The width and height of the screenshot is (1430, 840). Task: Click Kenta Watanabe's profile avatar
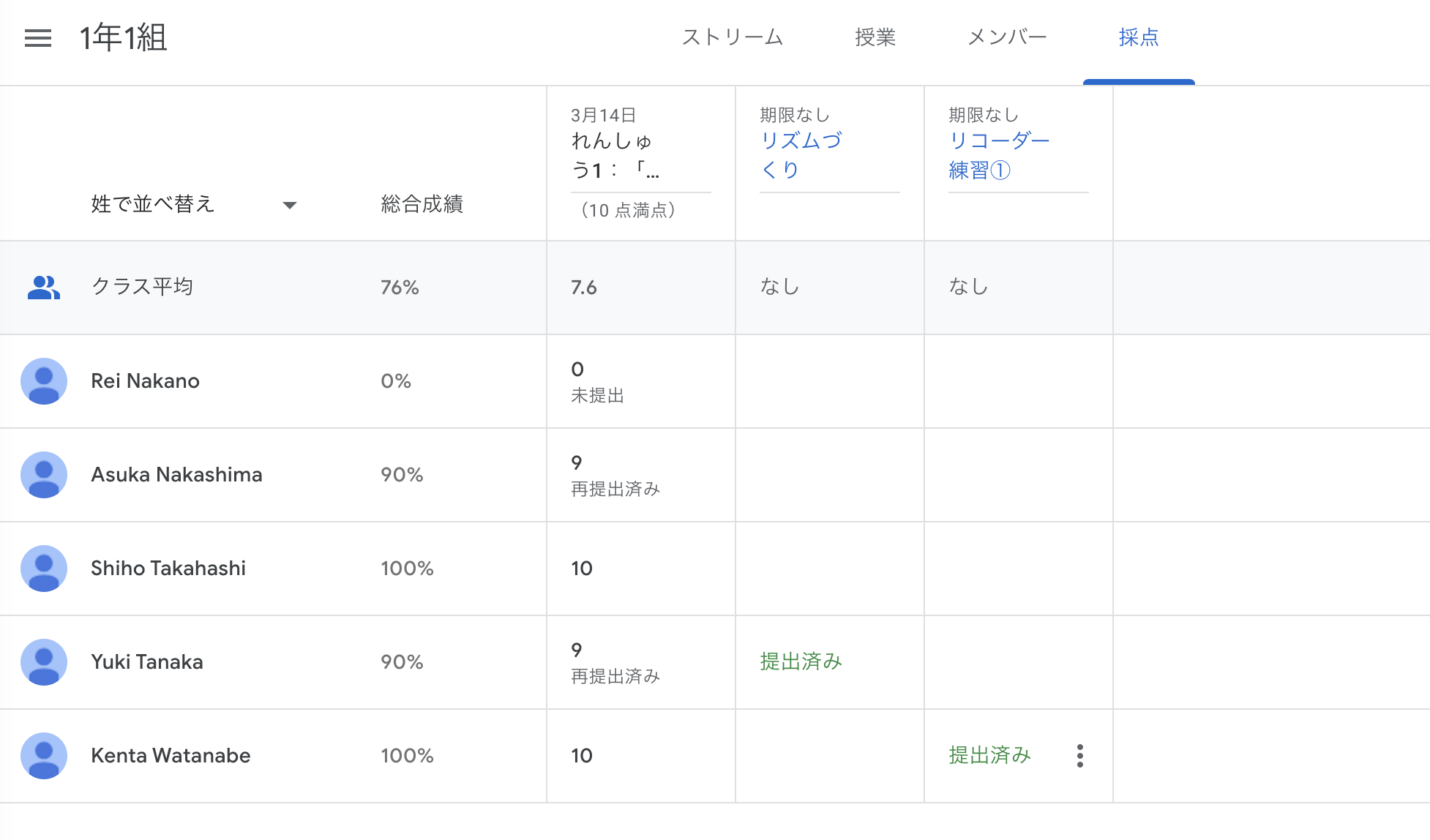(44, 755)
